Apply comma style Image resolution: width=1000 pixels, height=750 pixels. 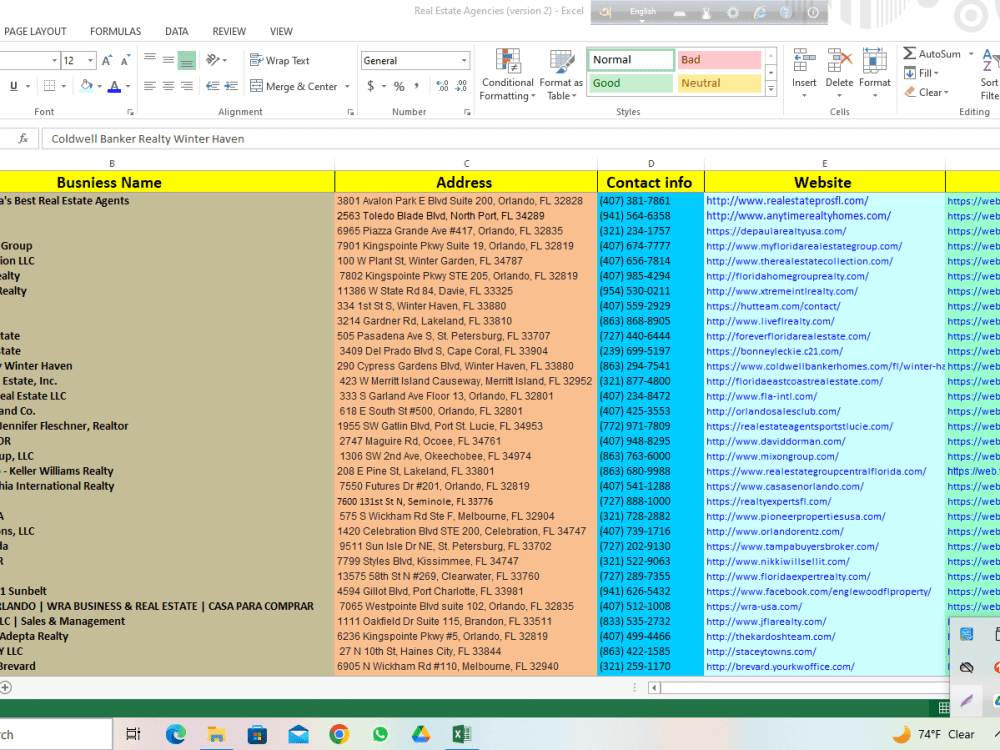417,86
